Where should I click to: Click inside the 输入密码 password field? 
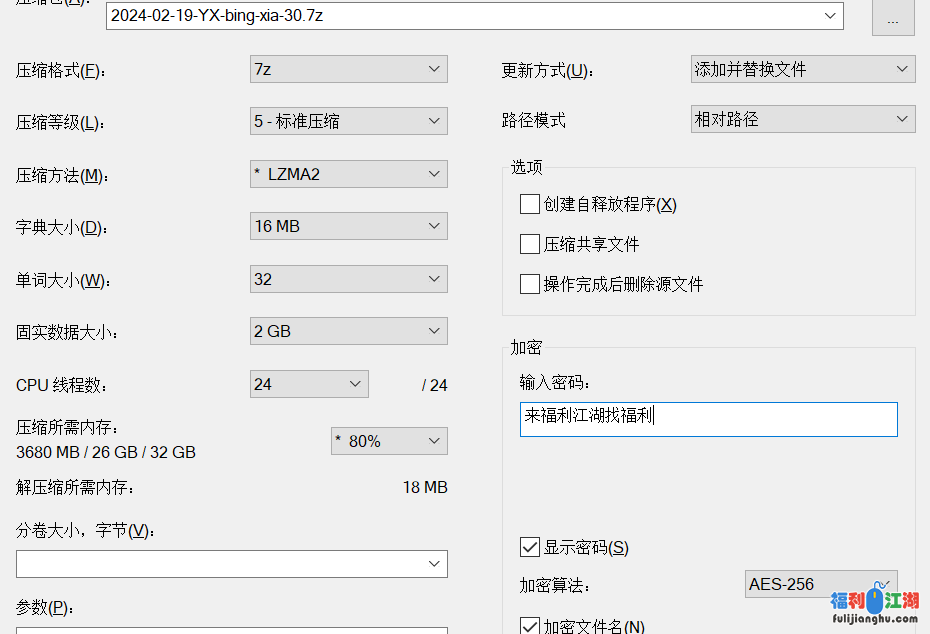coord(708,419)
